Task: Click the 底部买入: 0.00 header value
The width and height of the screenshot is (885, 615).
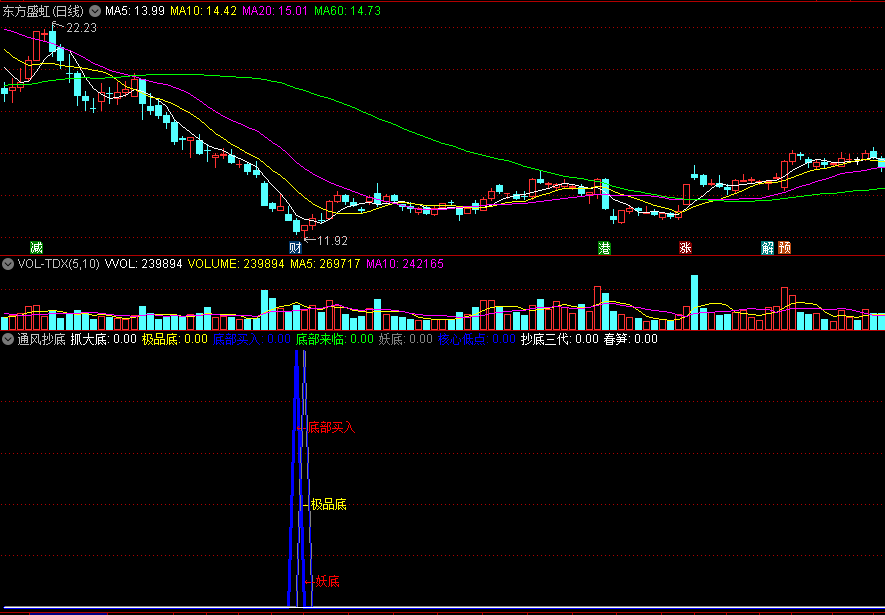Action: [252, 339]
